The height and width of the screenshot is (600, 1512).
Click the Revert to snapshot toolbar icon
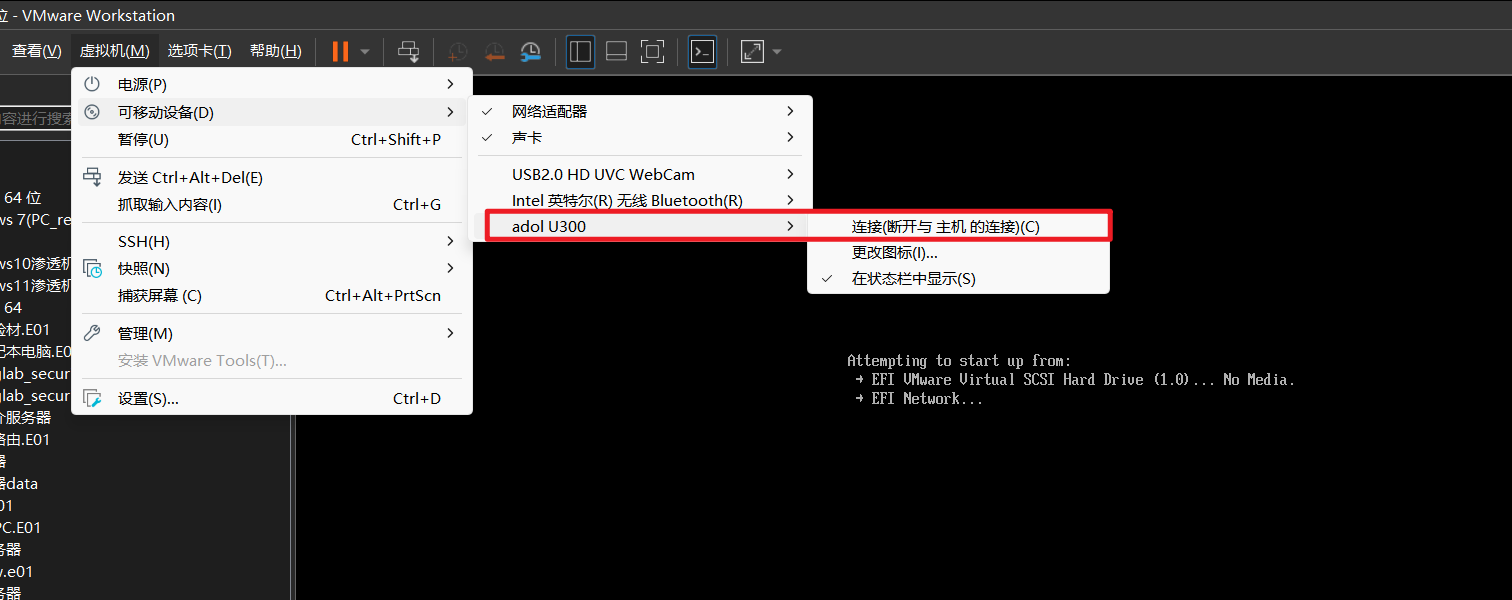pyautogui.click(x=494, y=52)
